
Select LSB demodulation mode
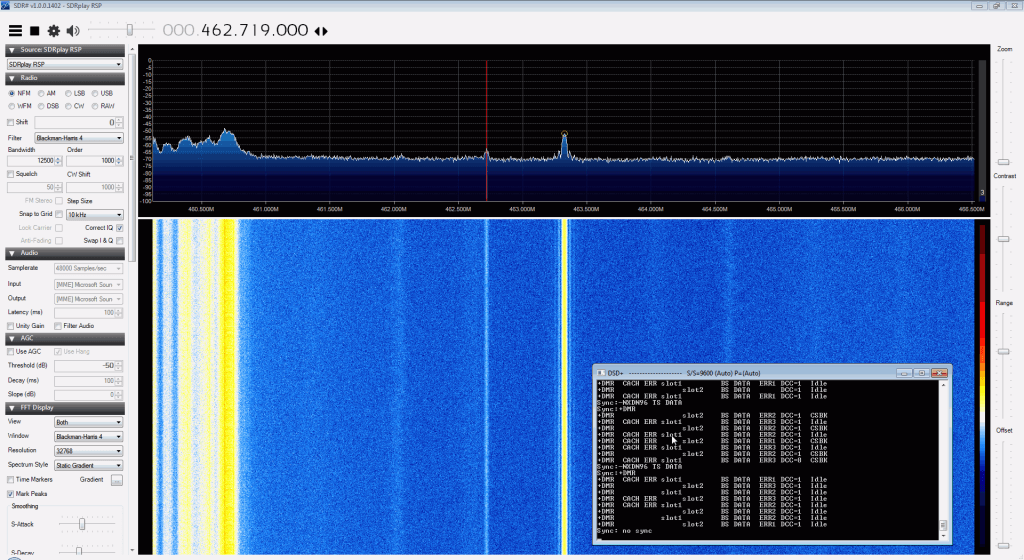pyautogui.click(x=69, y=93)
